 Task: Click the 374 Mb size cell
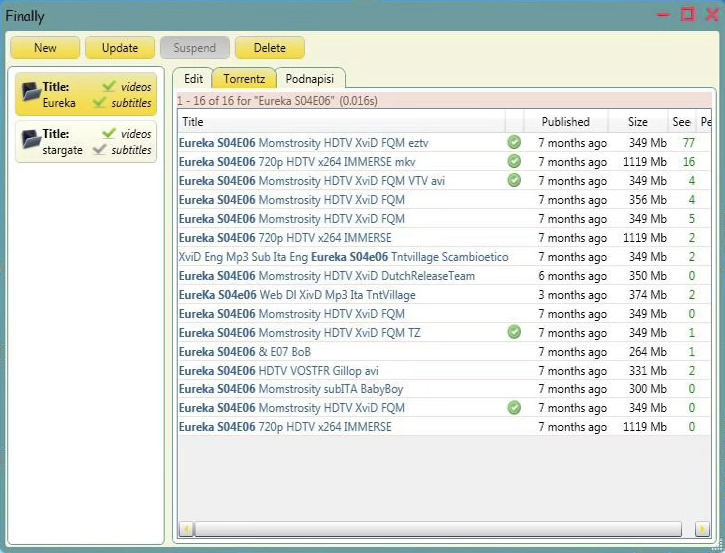point(647,295)
